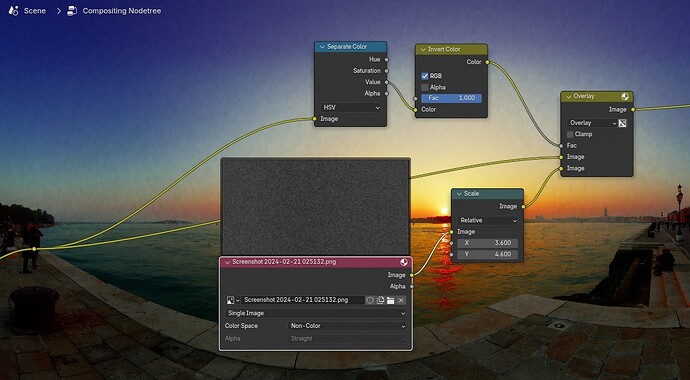Unlink the image with the X icon

(x=400, y=300)
